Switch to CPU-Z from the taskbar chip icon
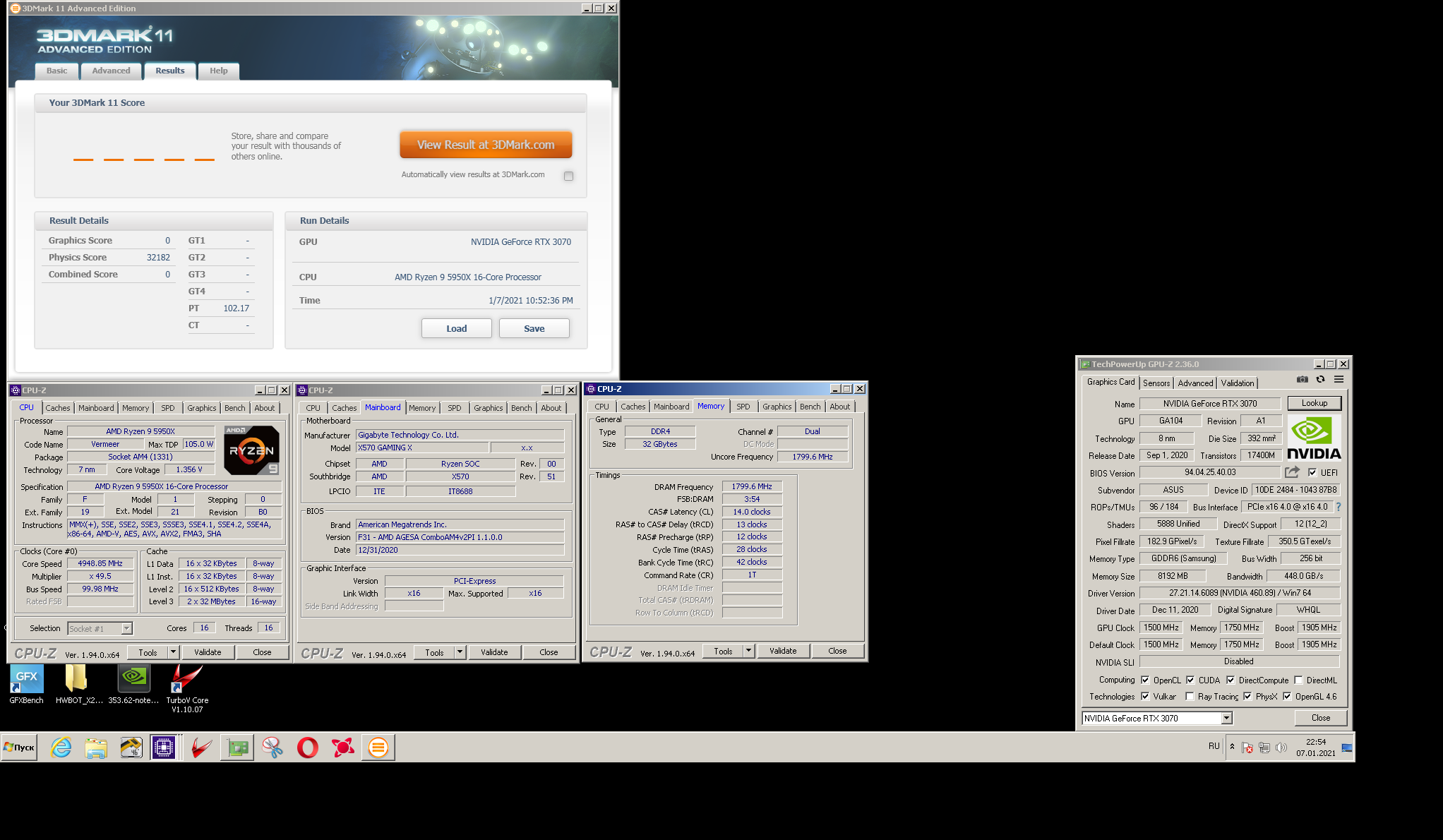 coord(164,748)
